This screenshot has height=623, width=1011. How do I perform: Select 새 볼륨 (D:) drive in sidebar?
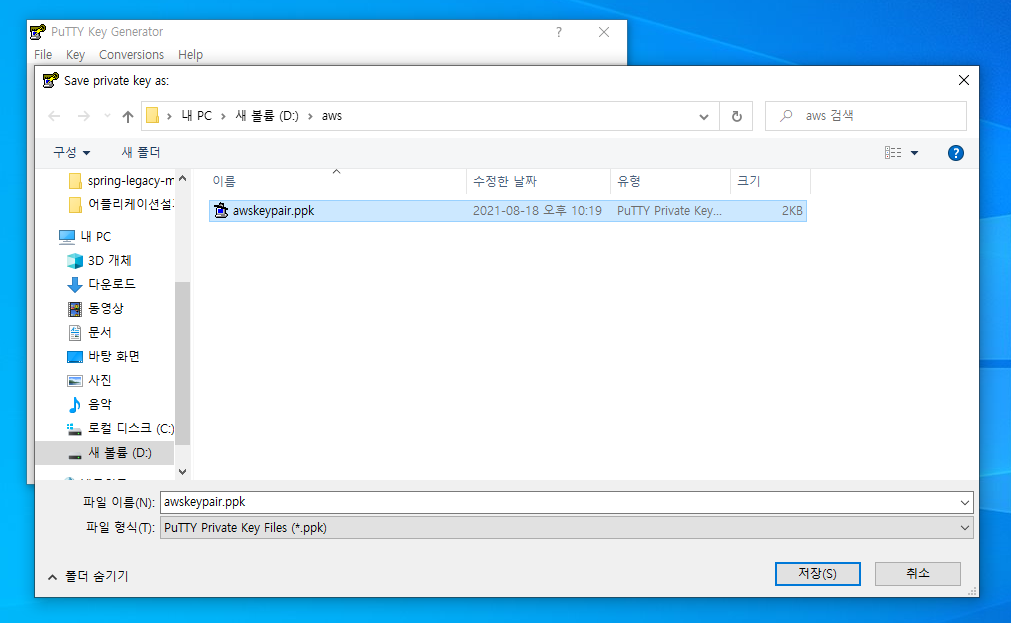[x=104, y=453]
